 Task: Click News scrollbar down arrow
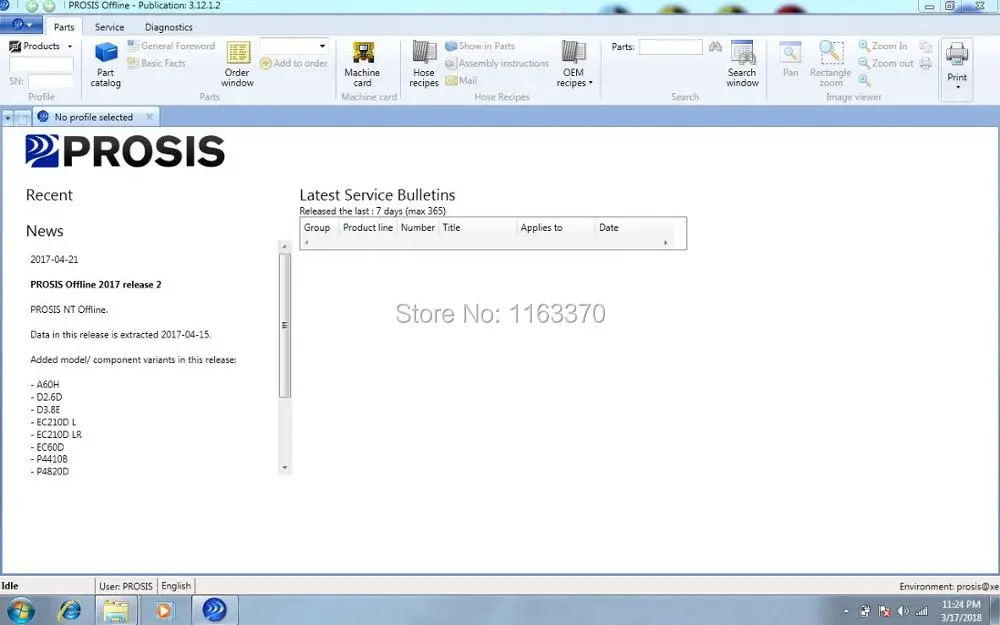click(285, 467)
